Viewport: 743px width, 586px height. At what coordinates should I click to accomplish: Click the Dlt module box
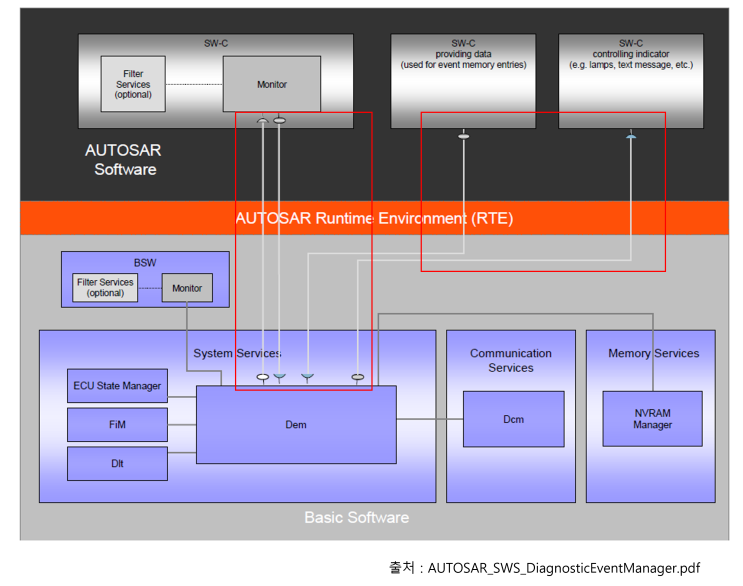tap(117, 463)
